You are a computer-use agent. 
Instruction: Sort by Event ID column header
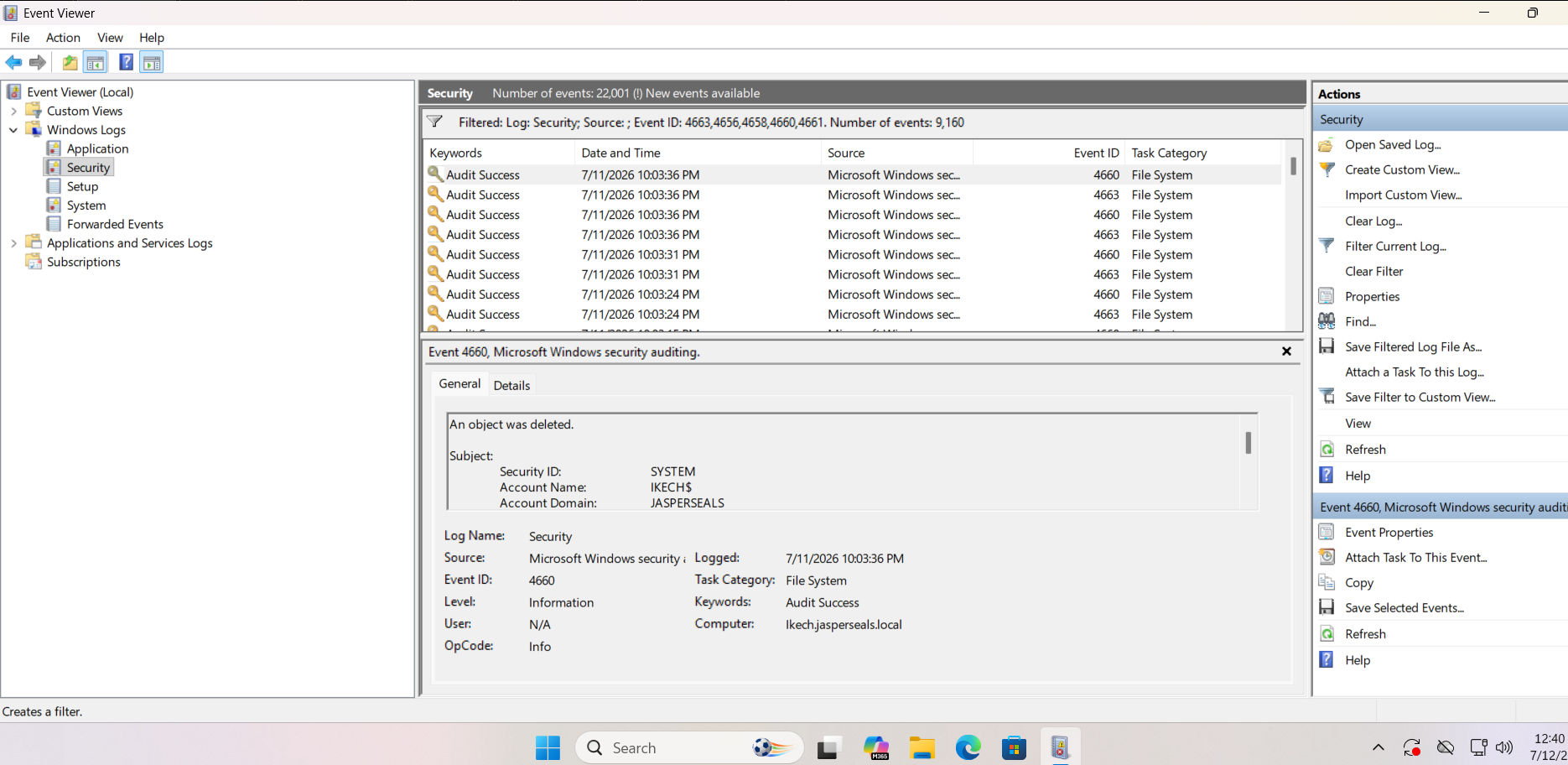(1049, 153)
